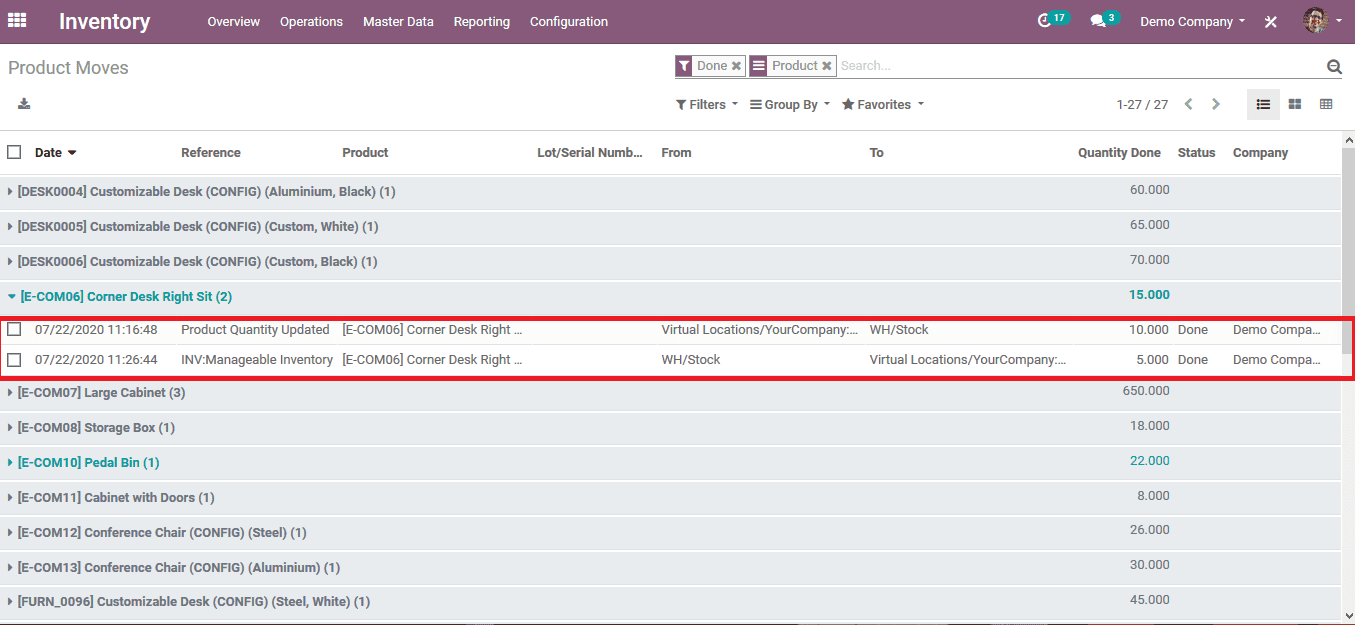Viewport: 1355px width, 625px height.
Task: Remove the Done filter facet
Action: click(736, 66)
